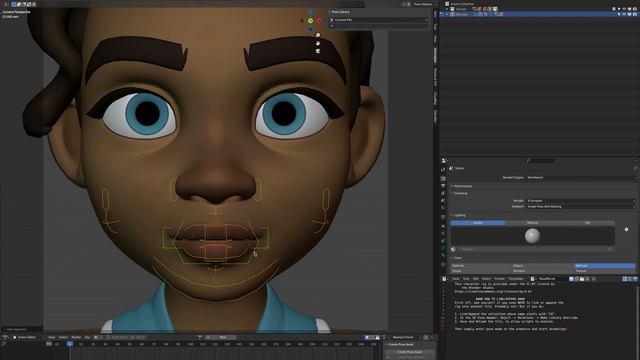The height and width of the screenshot is (360, 640).
Task: Click the studio light rotation slider
Action: (x=536, y=249)
